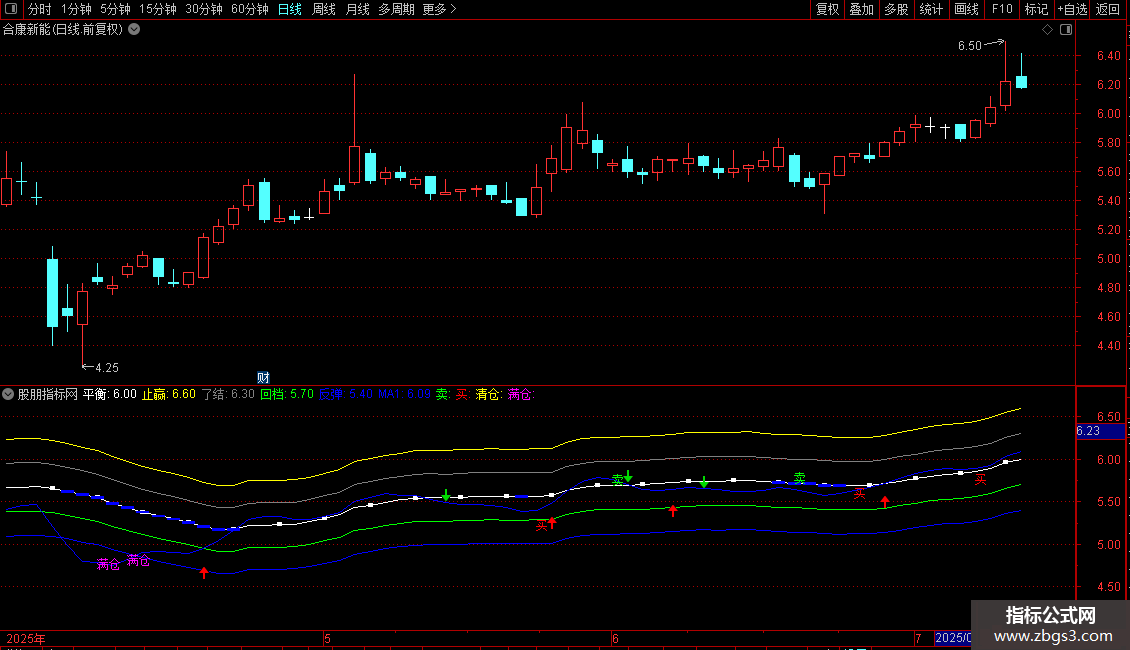
Task: Select the 1分钟 period tab
Action: (76, 9)
